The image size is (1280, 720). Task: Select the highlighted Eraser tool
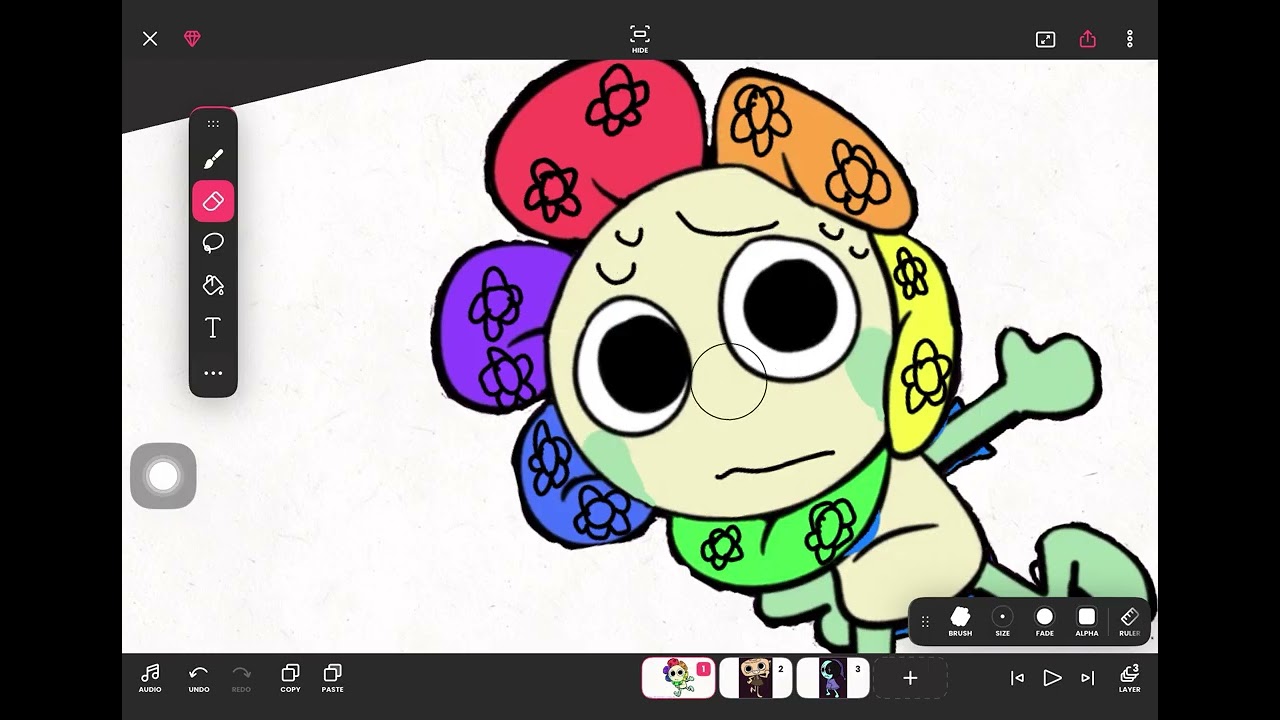tap(213, 201)
